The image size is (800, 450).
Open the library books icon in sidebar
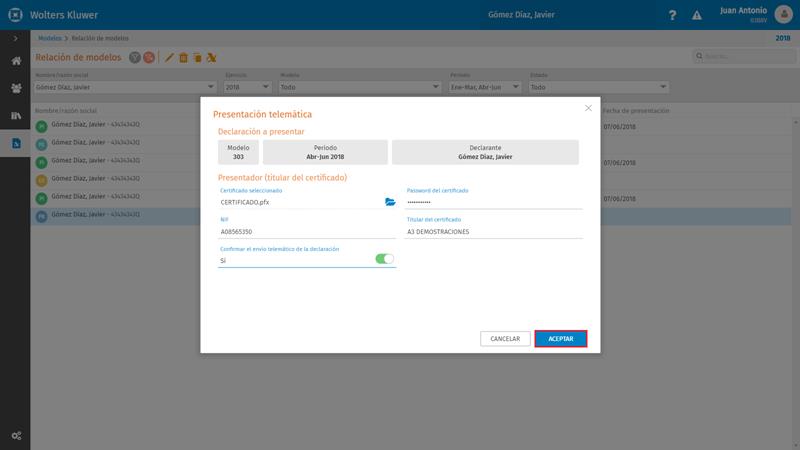(16, 116)
